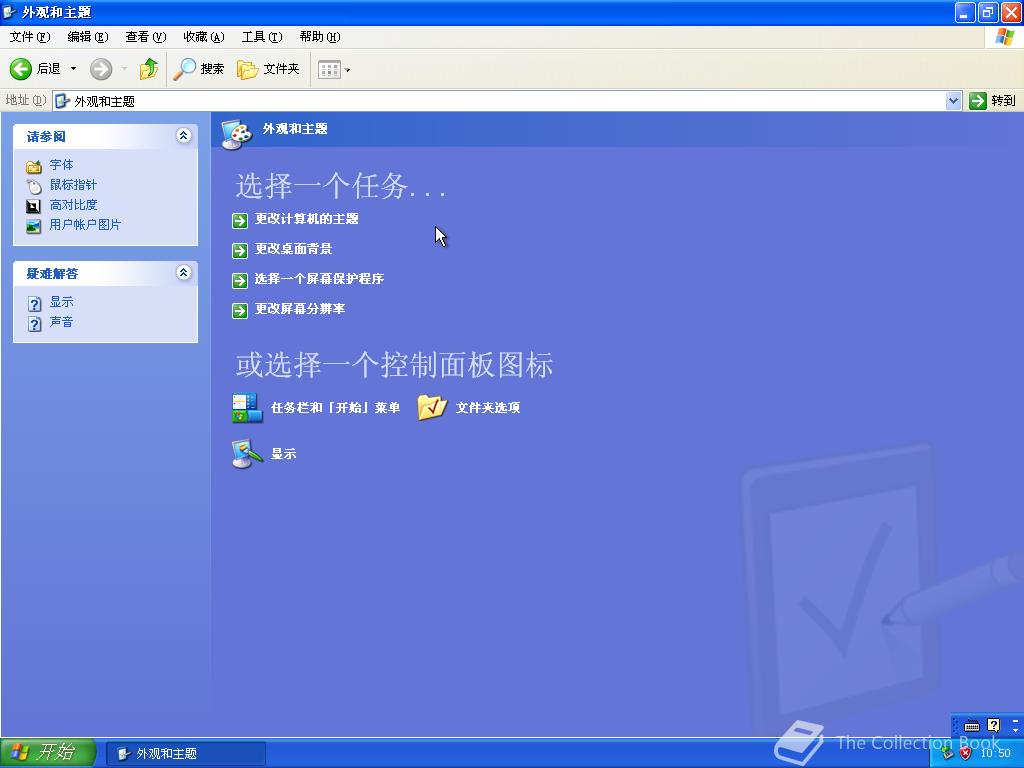The height and width of the screenshot is (768, 1024).
Task: Click the palette icon in 外观和主题 header
Action: point(236,133)
